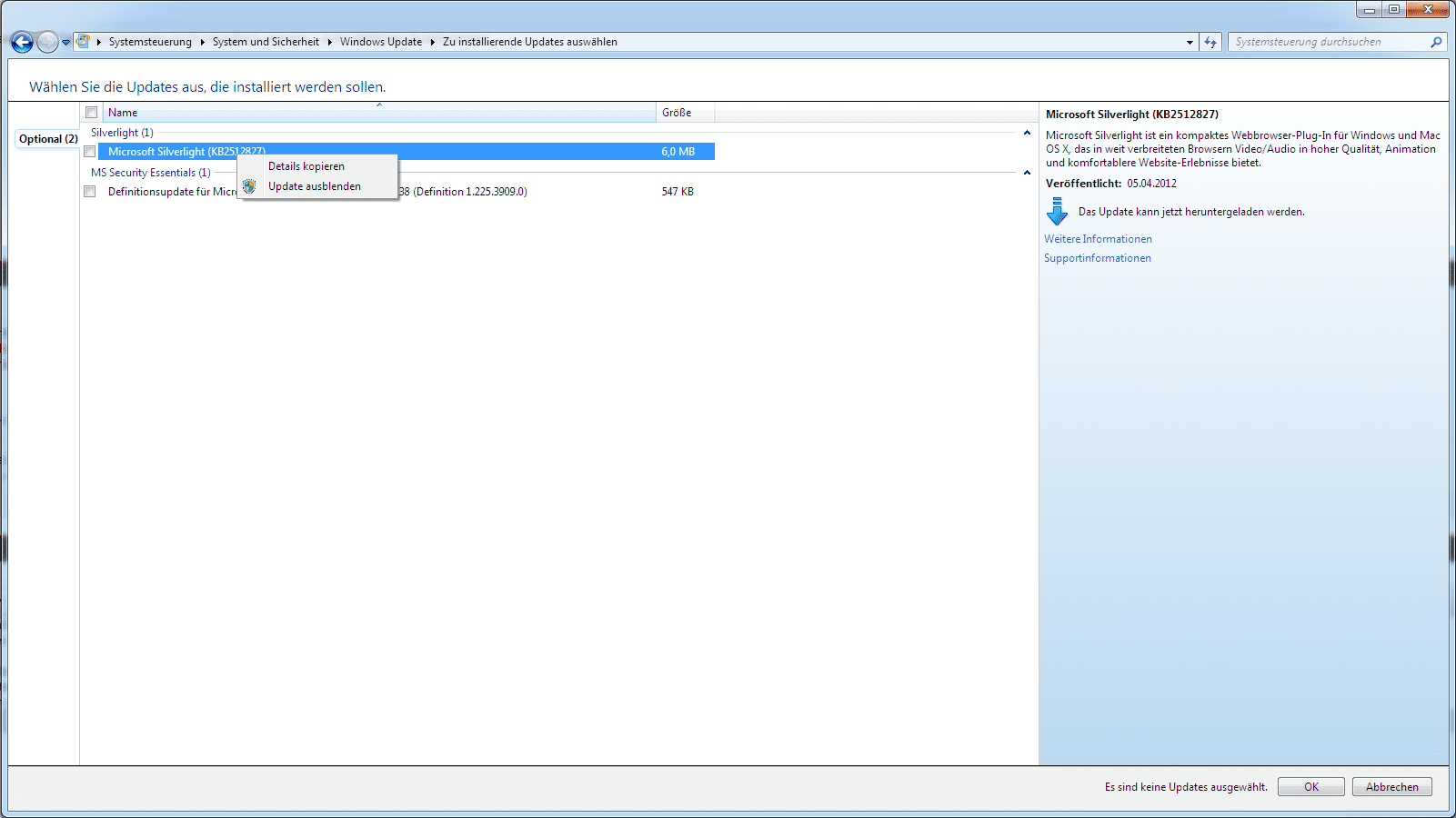Select the Definitionsupdate row text
The image size is (1456, 818).
[x=317, y=192]
